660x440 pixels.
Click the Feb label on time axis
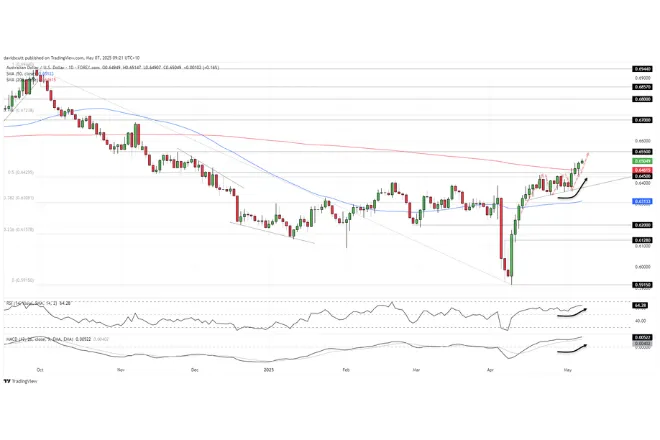pyautogui.click(x=346, y=370)
